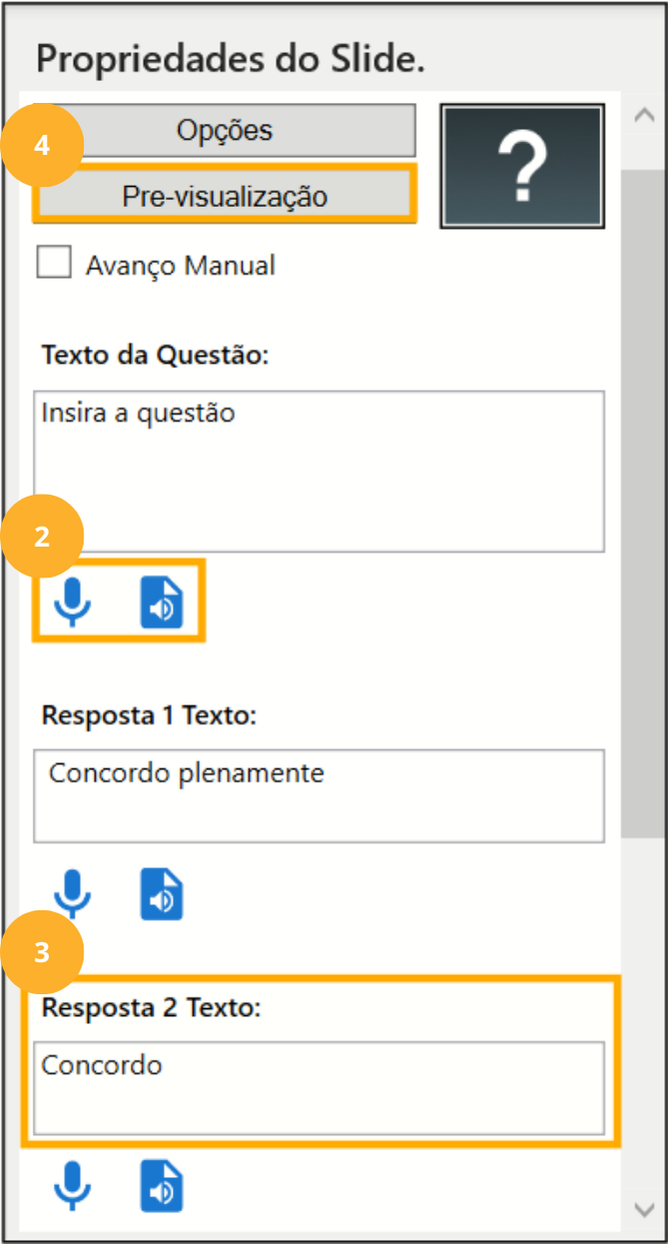This screenshot has height=1244, width=668.
Task: Click the microphone icon under Resposta 2
Action: click(x=72, y=1185)
